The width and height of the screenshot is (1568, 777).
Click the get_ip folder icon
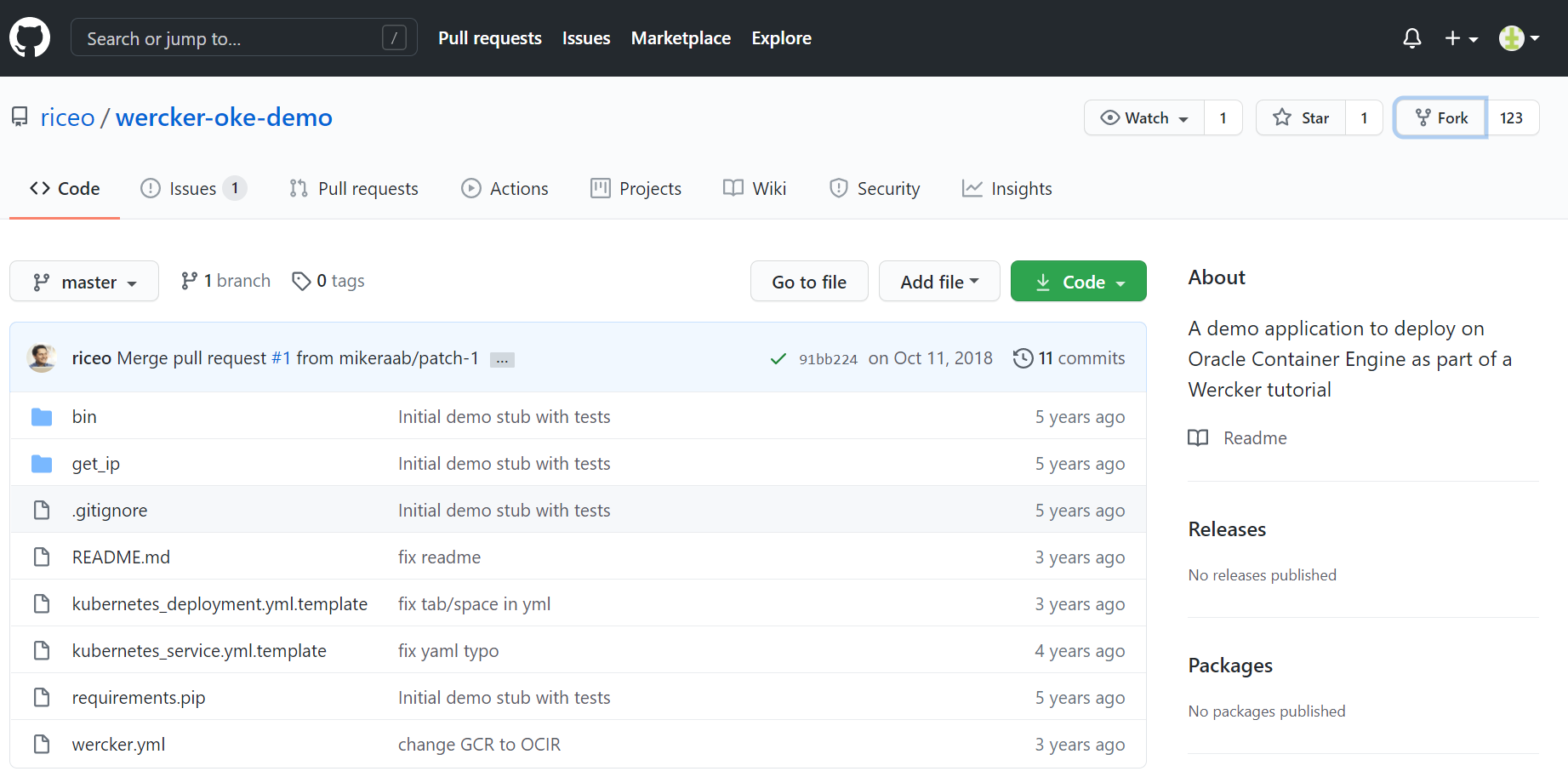tap(42, 464)
